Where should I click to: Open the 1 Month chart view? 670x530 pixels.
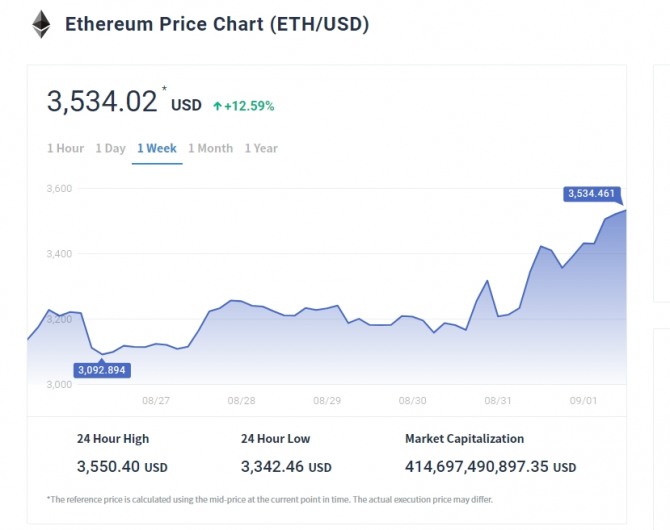coord(210,148)
